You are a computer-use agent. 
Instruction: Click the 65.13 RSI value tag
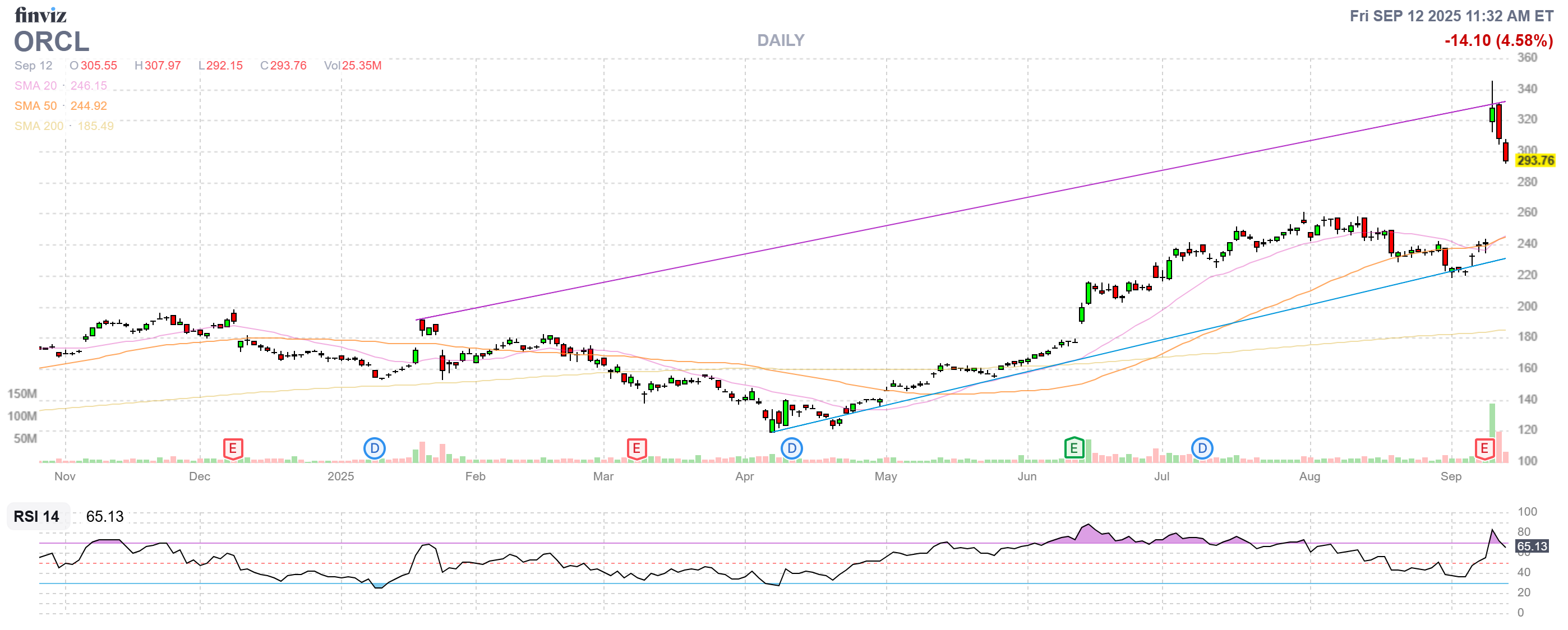(1532, 546)
